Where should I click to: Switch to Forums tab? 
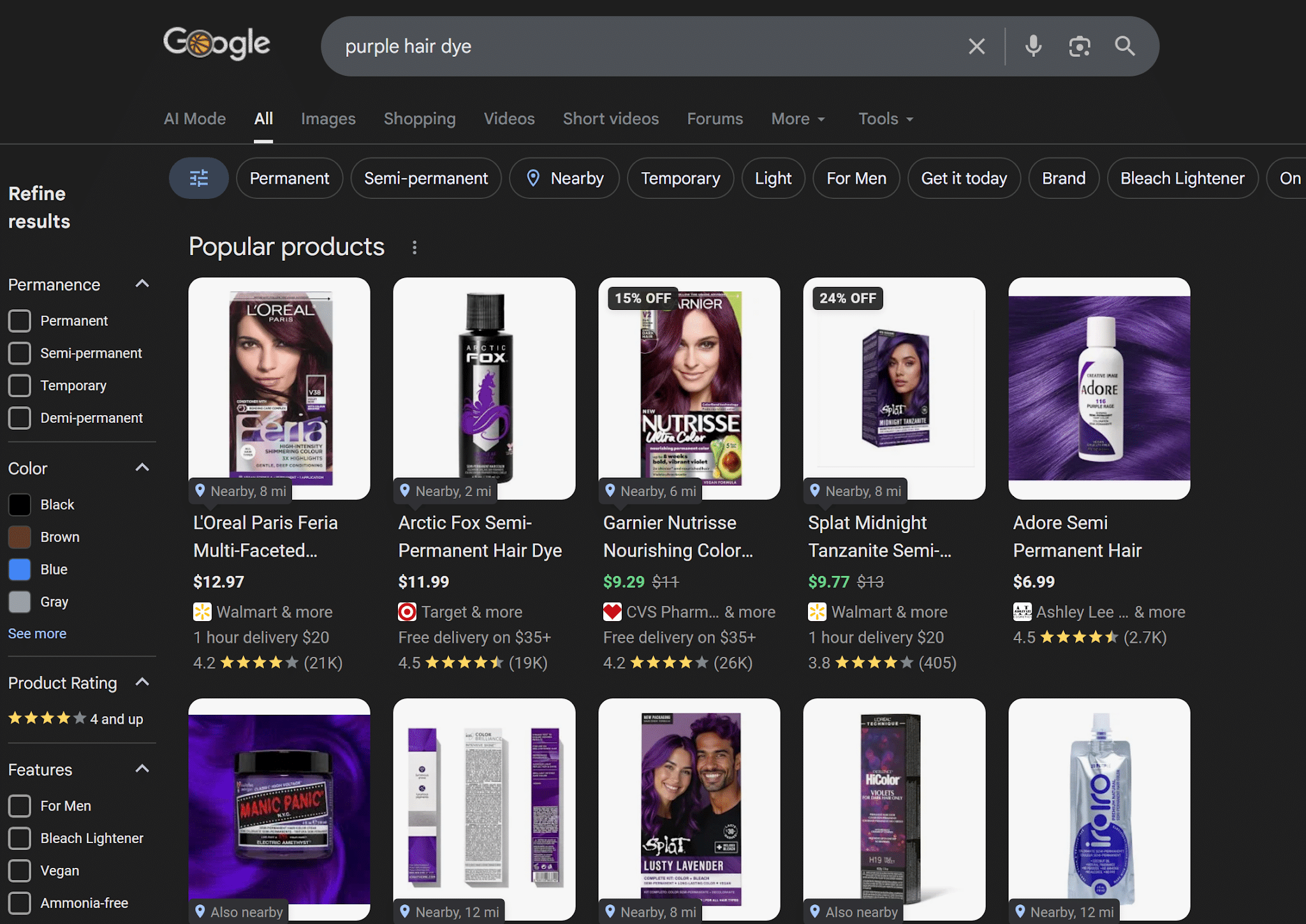click(x=715, y=119)
